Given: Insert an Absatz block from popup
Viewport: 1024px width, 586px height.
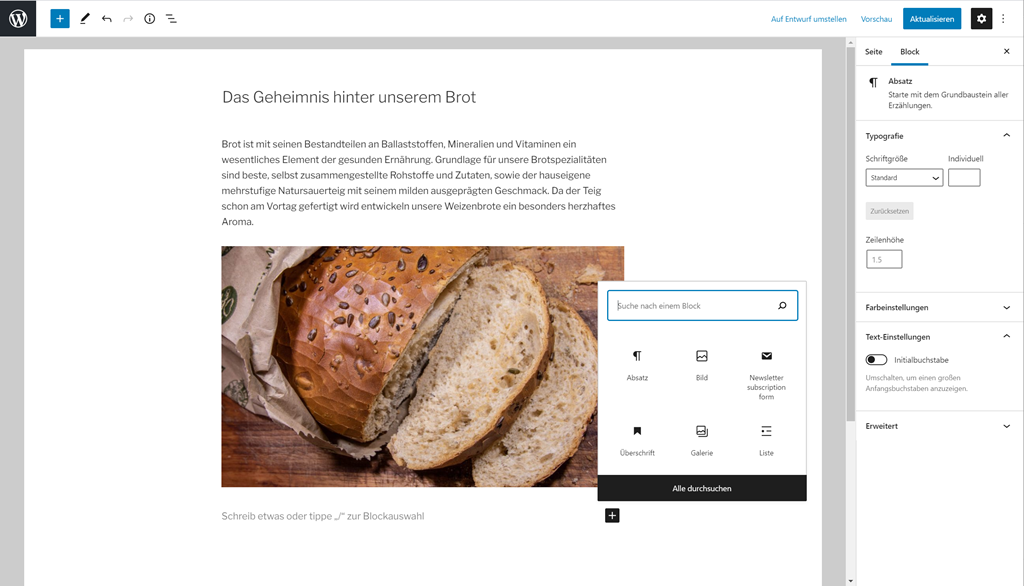Looking at the screenshot, I should point(637,365).
